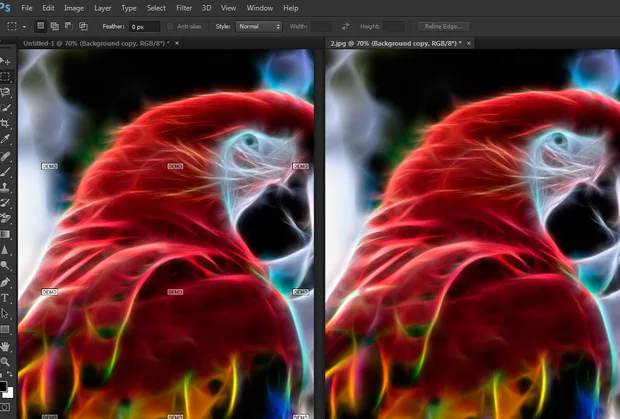Click the foreground color swatch

(x=4, y=385)
